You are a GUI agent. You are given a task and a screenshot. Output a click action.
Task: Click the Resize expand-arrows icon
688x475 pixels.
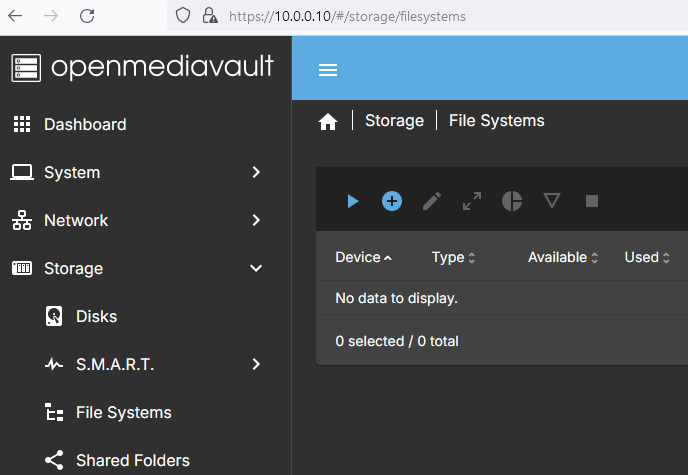[x=472, y=201]
